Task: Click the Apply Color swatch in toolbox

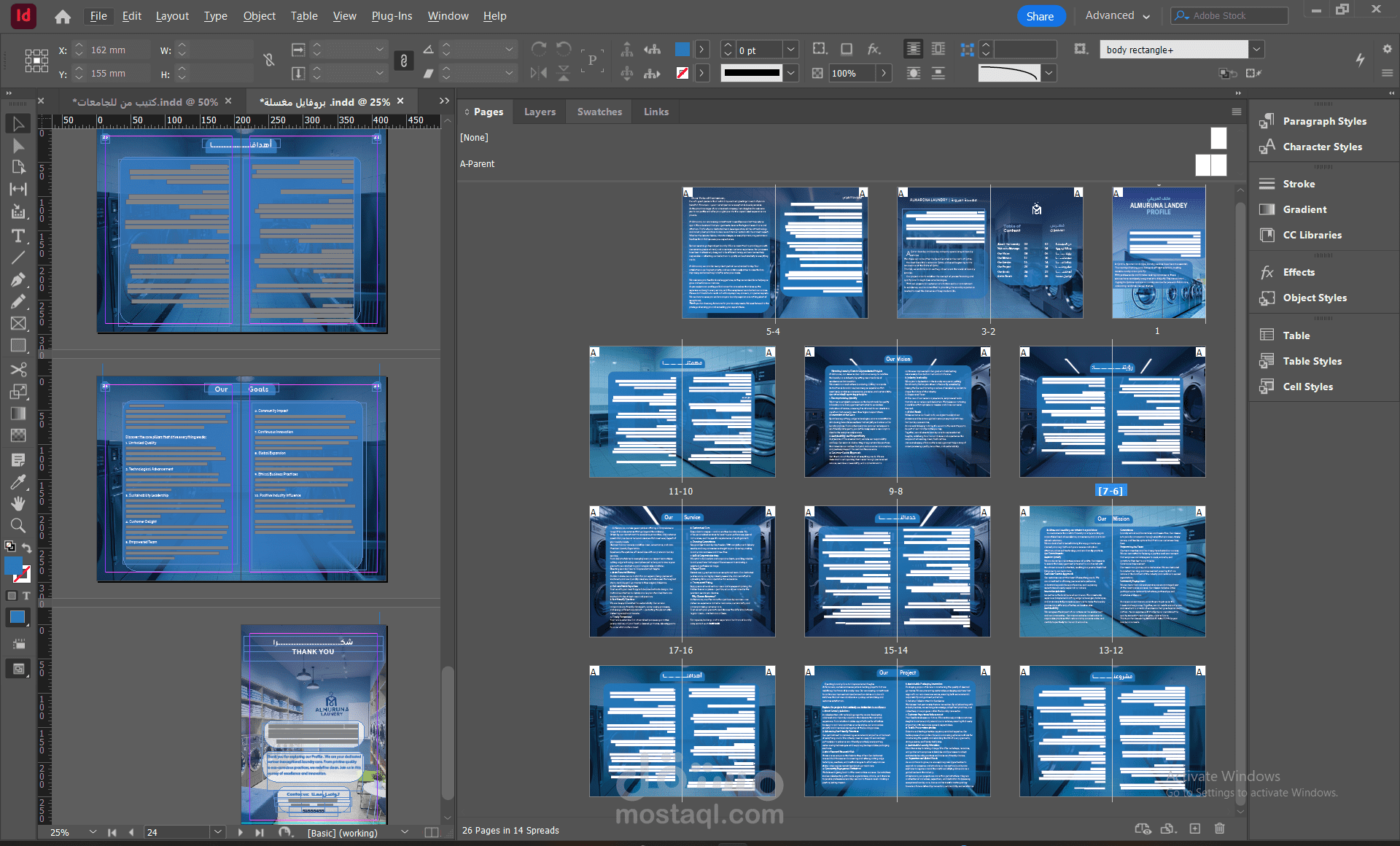Action: pyautogui.click(x=17, y=618)
